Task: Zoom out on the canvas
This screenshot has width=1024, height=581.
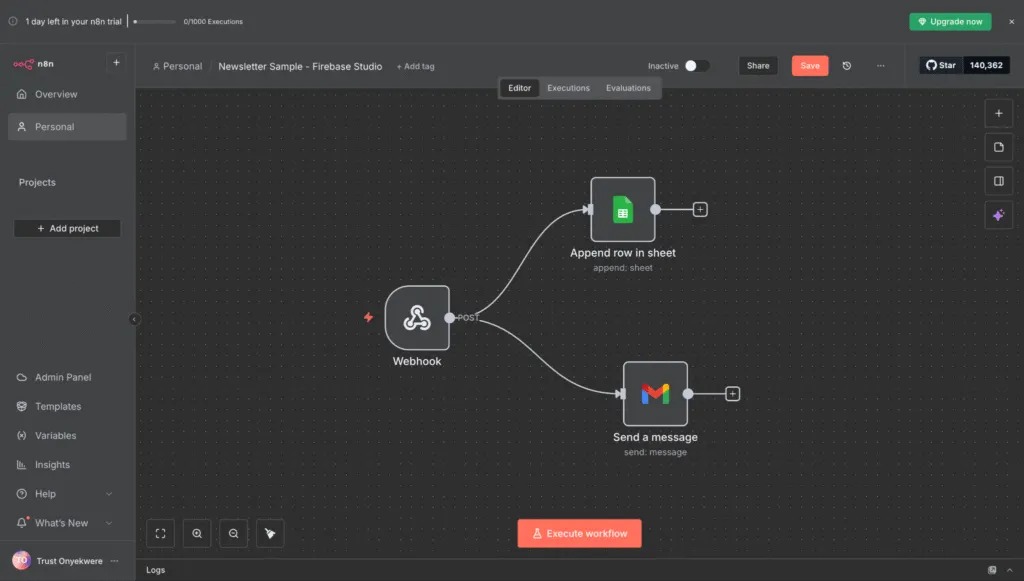Action: click(x=233, y=534)
